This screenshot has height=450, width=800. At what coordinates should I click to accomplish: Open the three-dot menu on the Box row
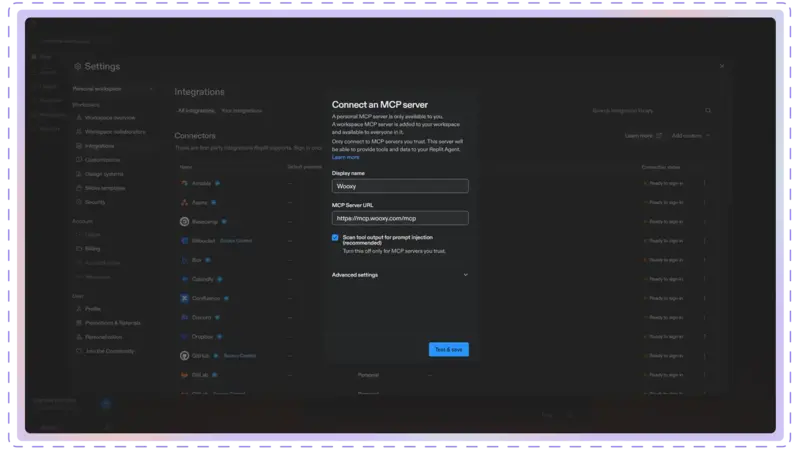coord(705,260)
